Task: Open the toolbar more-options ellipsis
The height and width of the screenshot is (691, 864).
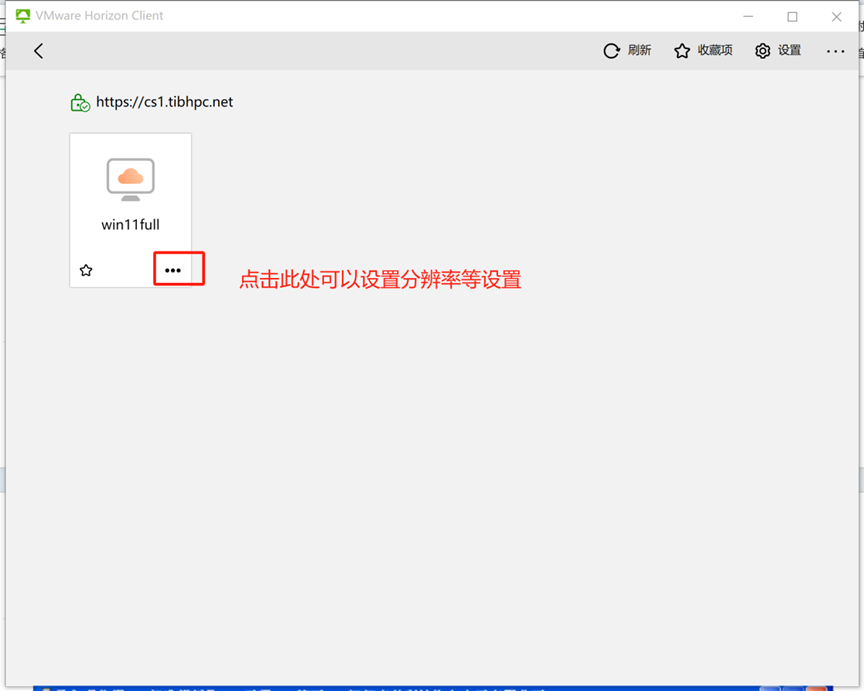Action: click(x=835, y=51)
